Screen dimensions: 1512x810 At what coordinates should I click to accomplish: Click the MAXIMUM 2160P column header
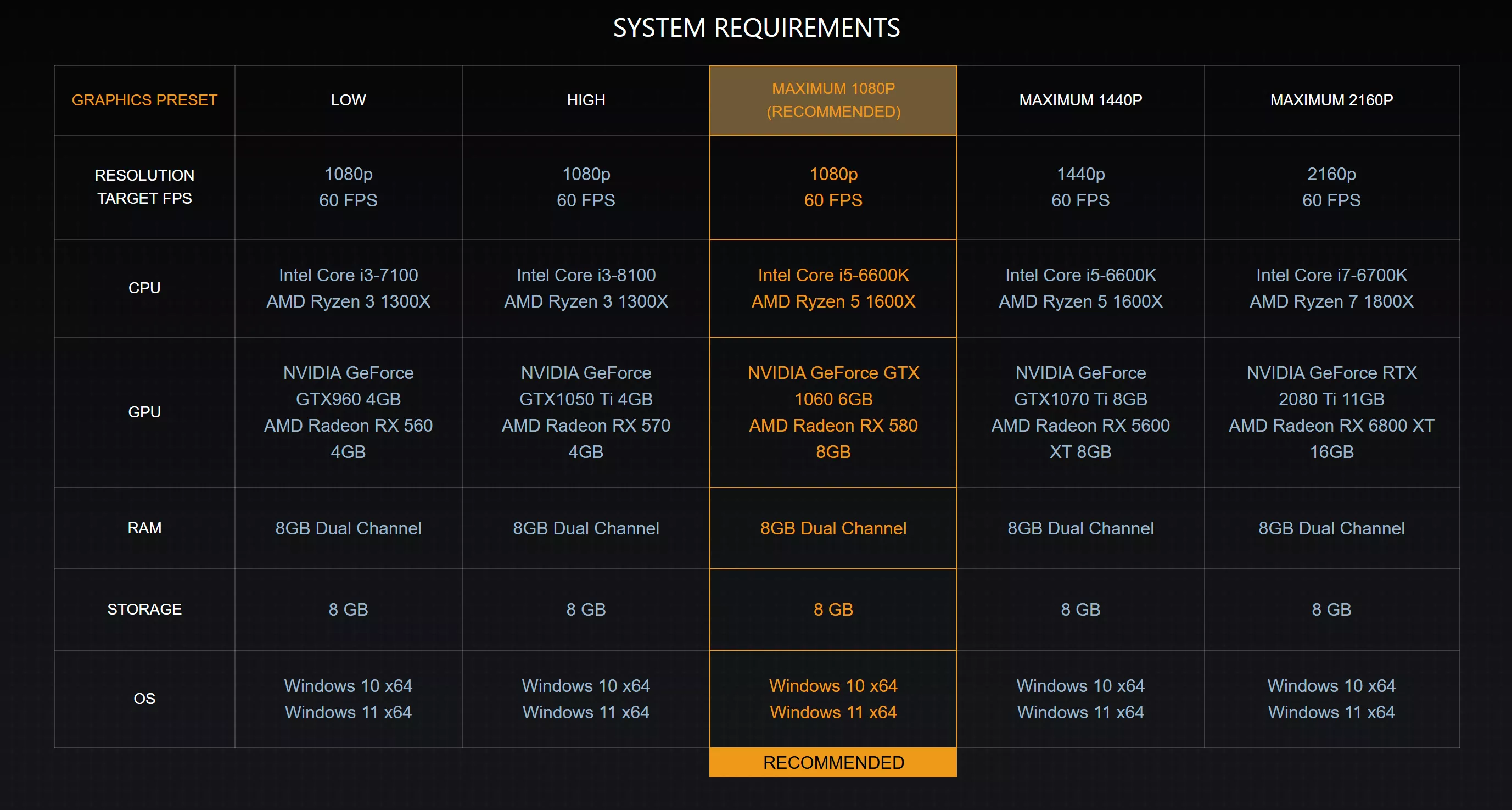point(1331,100)
